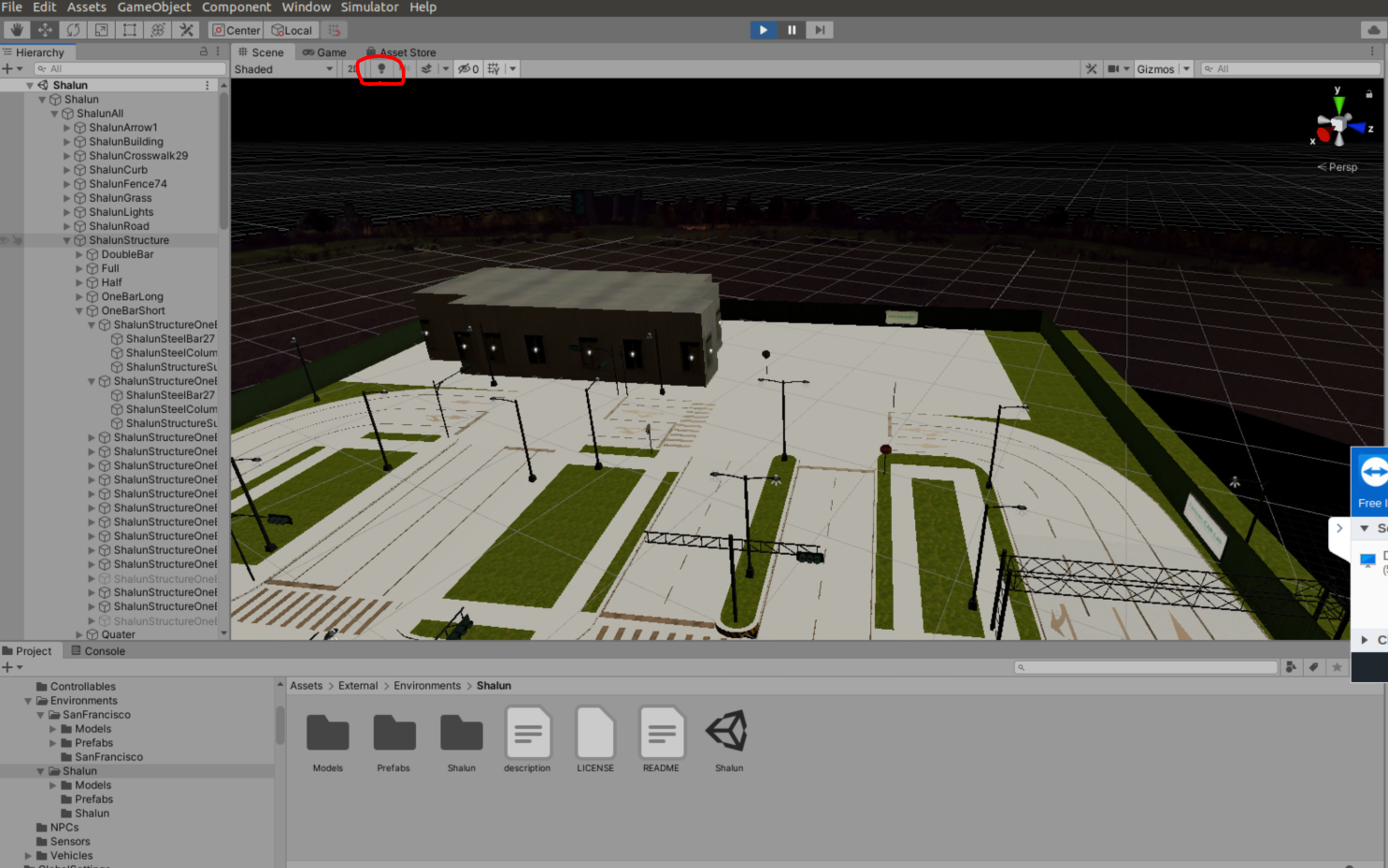Toggle Hierarchy panel lock
Image resolution: width=1388 pixels, height=868 pixels.
[204, 52]
